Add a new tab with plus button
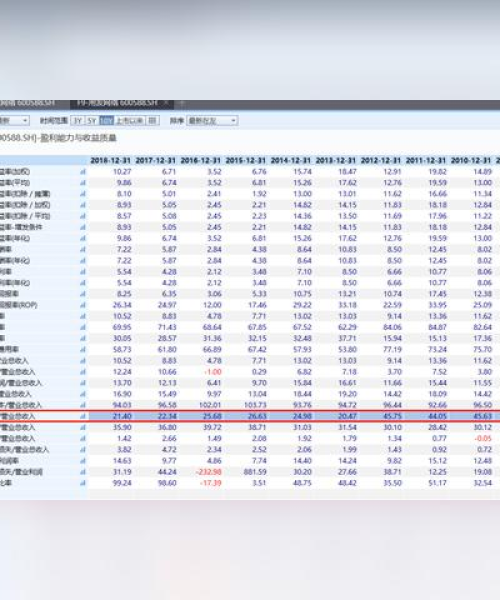This screenshot has width=500, height=600. [182, 103]
